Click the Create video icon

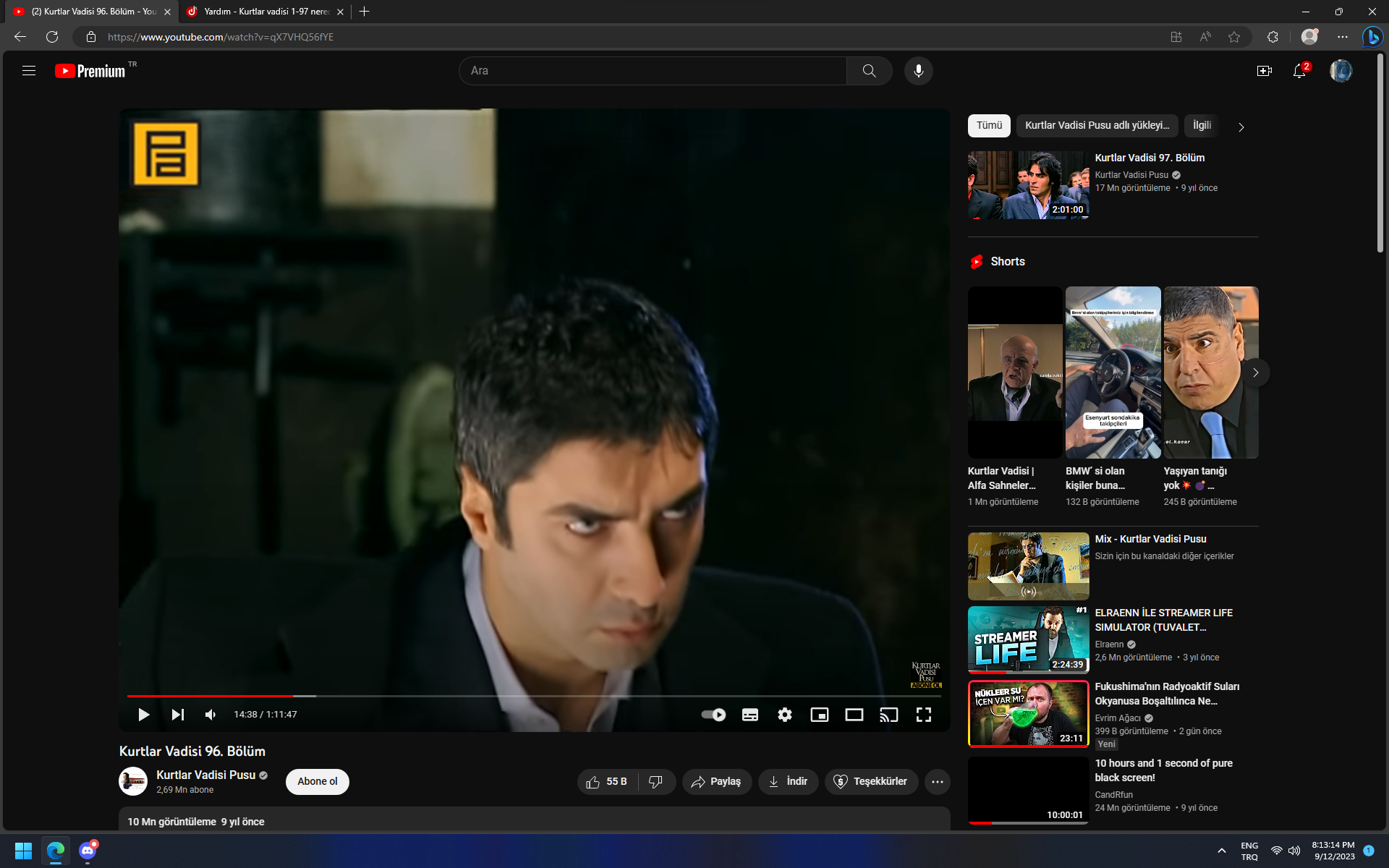1264,71
